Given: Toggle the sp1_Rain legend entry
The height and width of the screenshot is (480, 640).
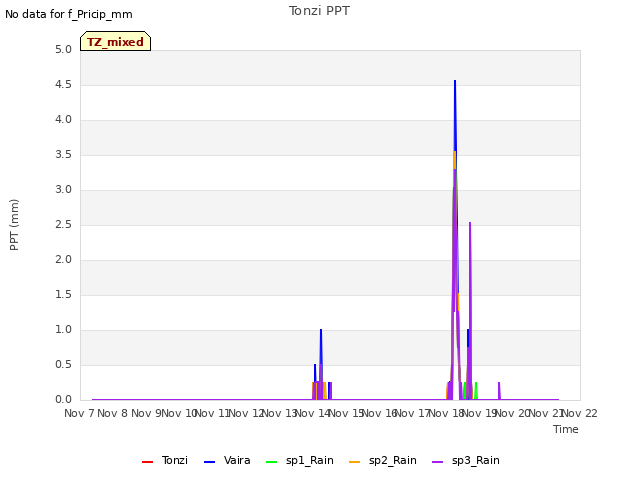Looking at the screenshot, I should point(300,460).
